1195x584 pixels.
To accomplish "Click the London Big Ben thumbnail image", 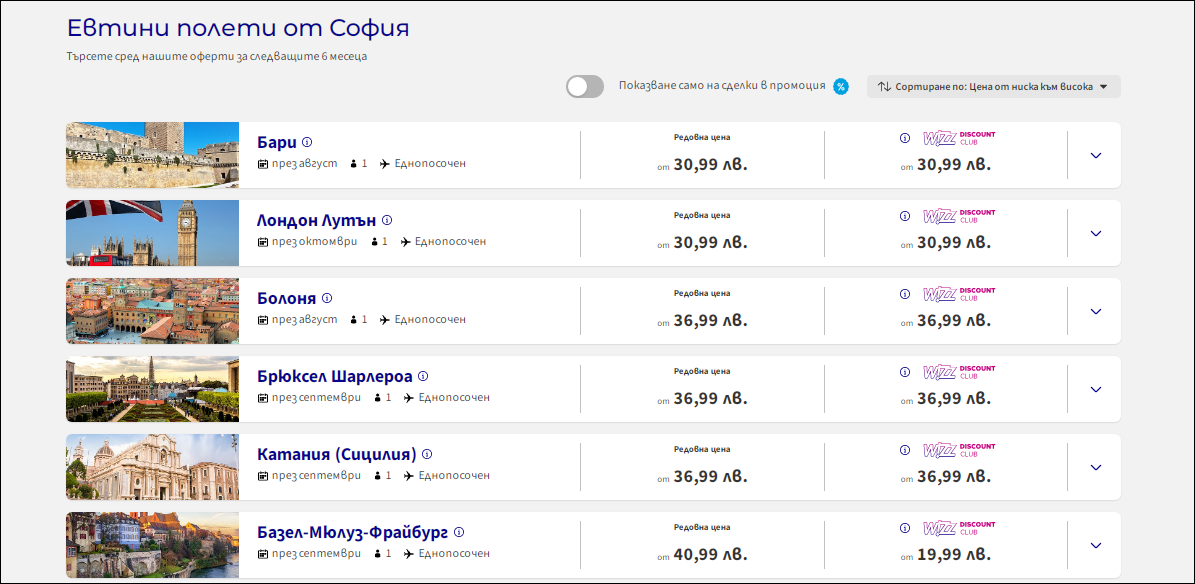I will point(152,233).
